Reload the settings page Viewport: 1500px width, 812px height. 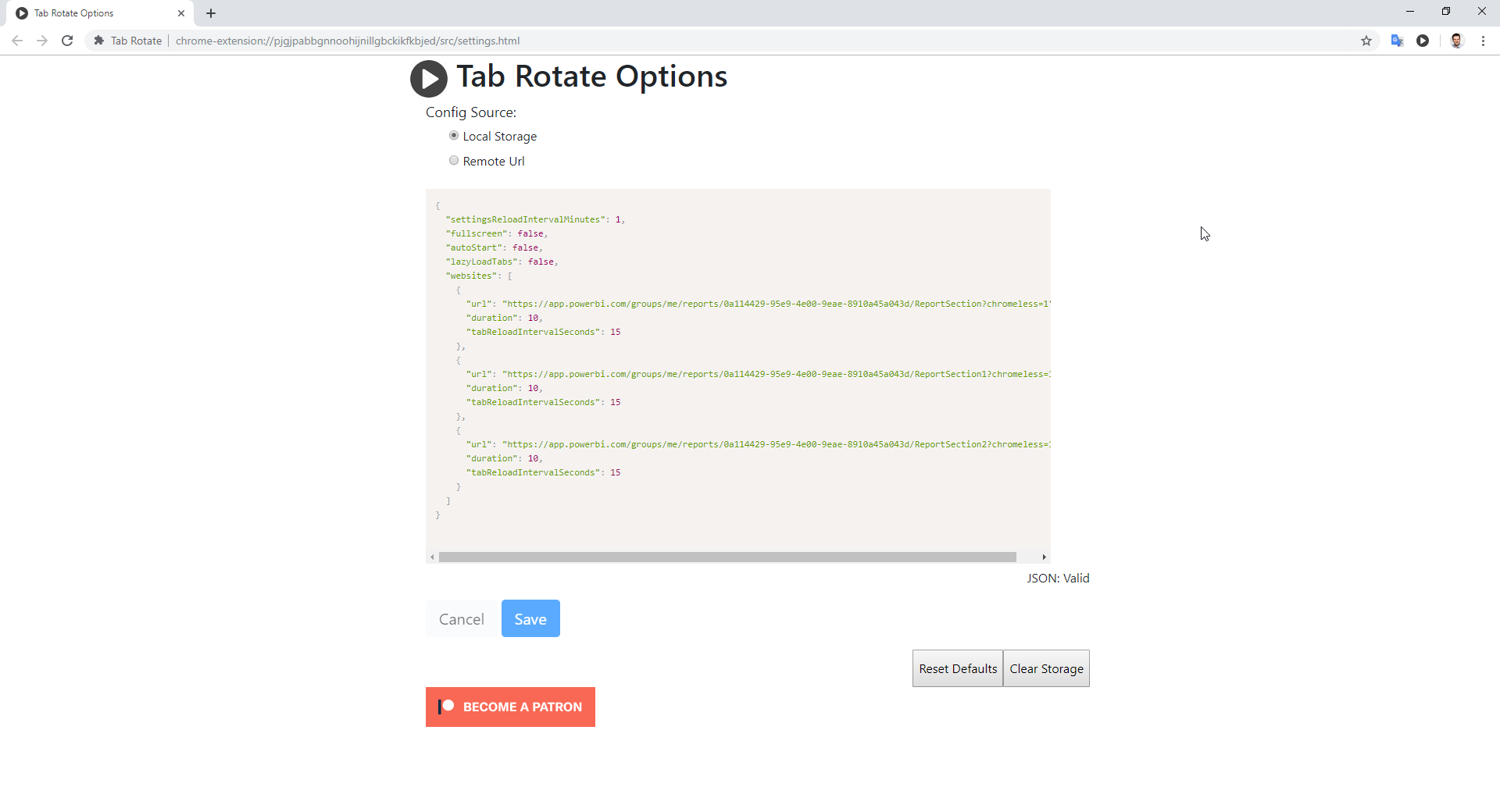click(x=67, y=41)
